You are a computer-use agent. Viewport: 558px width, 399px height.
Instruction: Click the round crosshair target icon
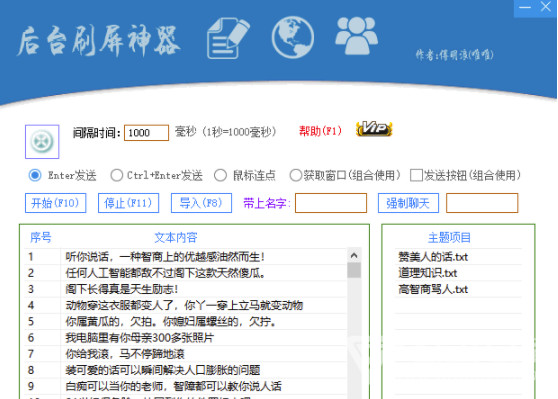click(x=42, y=142)
